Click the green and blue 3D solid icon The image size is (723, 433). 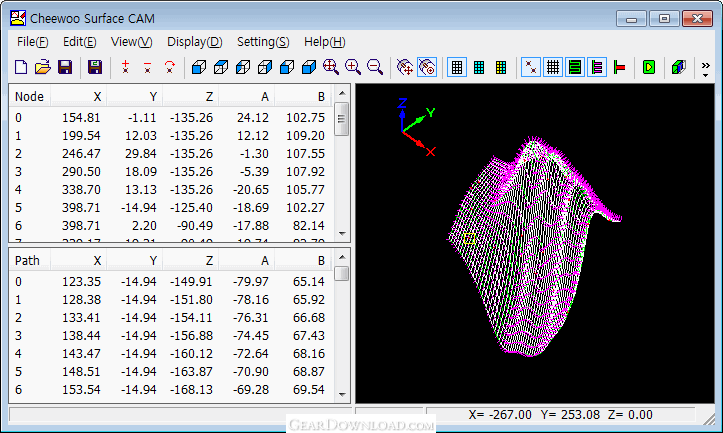pyautogui.click(x=679, y=67)
